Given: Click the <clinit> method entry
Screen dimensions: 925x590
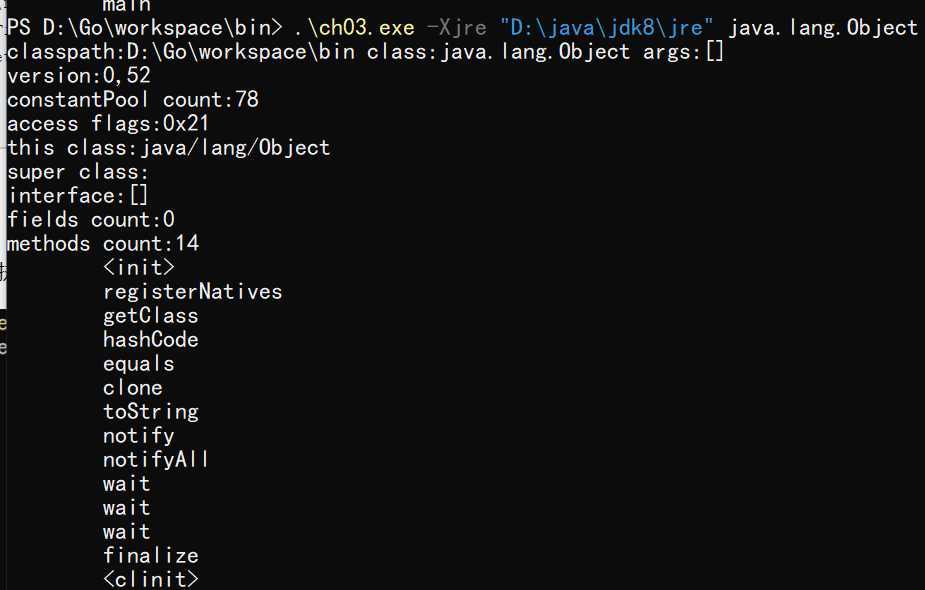Looking at the screenshot, I should (150, 579).
